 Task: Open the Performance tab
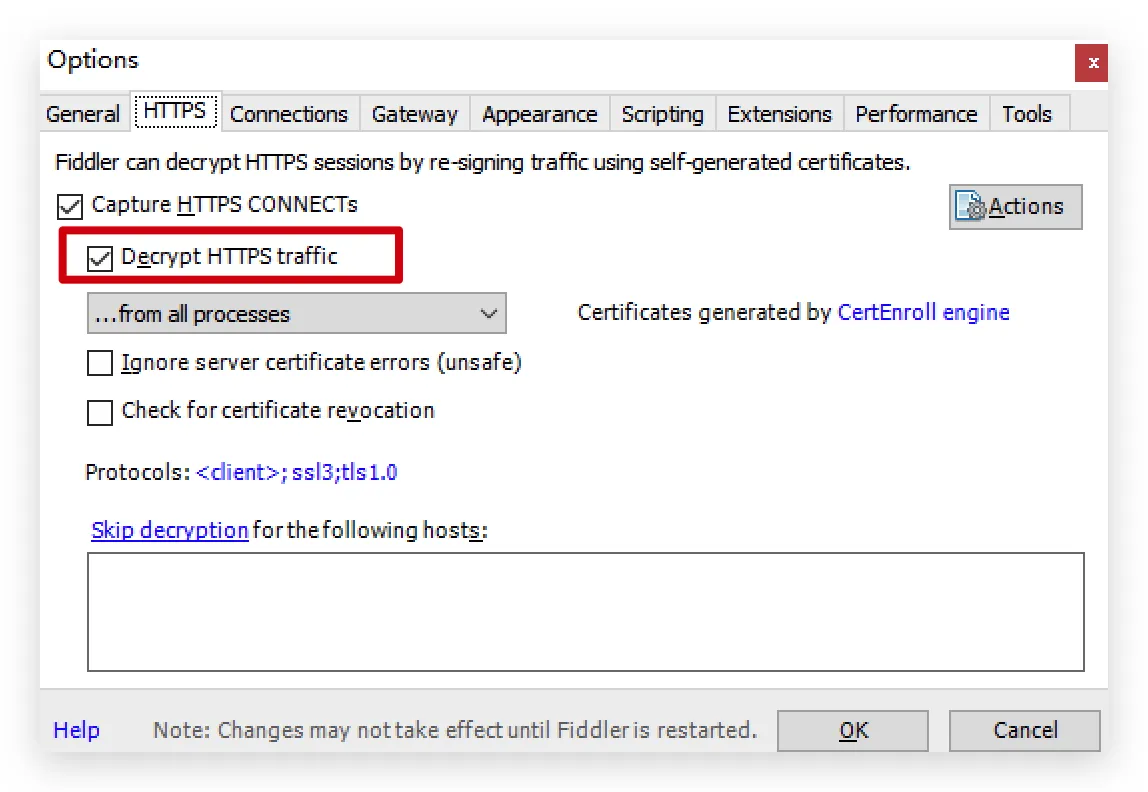click(x=917, y=114)
